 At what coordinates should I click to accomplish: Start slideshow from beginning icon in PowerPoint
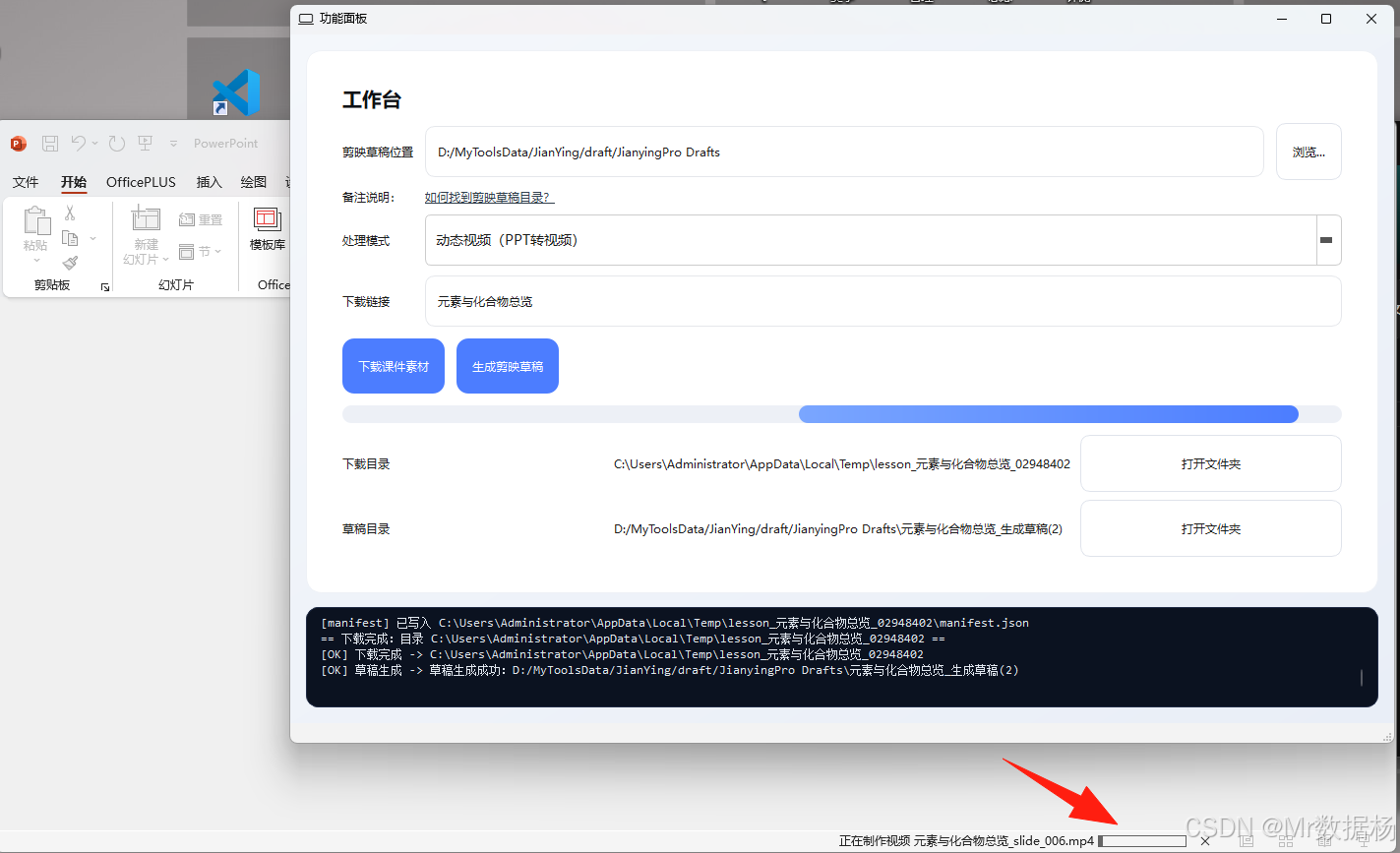[146, 144]
